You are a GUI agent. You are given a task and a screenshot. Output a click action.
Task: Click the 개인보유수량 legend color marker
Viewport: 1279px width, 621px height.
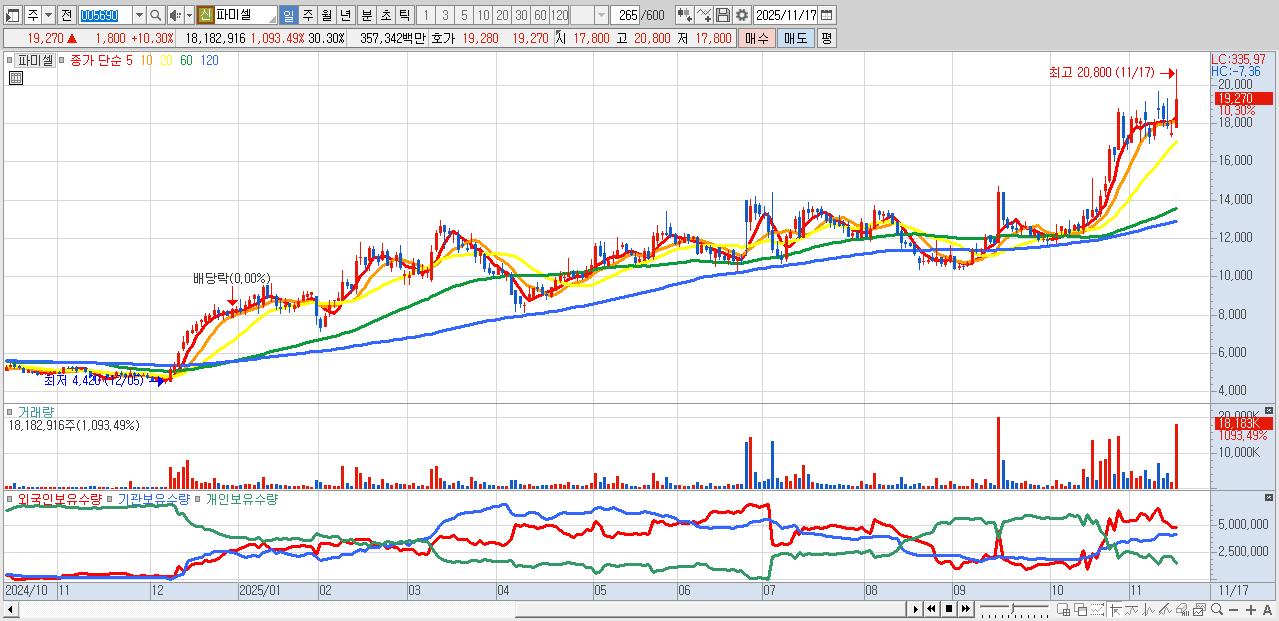(x=198, y=499)
